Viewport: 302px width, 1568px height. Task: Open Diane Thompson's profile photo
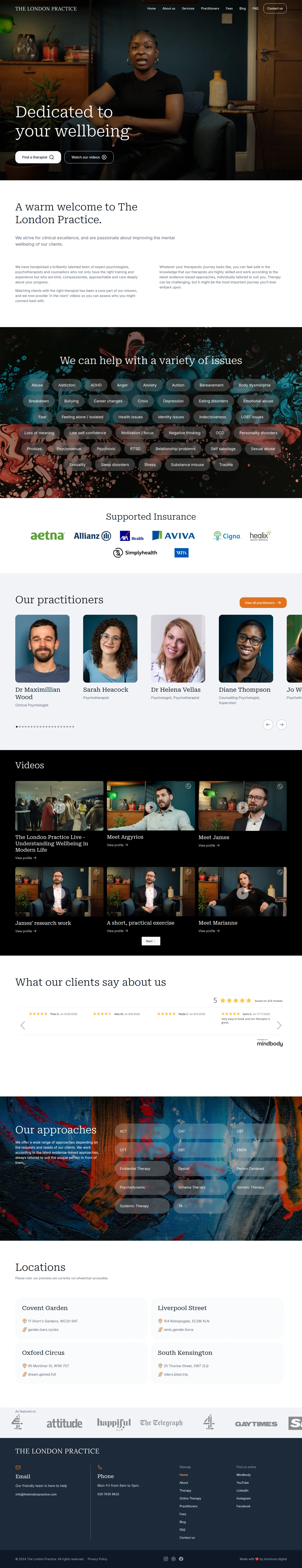[246, 648]
